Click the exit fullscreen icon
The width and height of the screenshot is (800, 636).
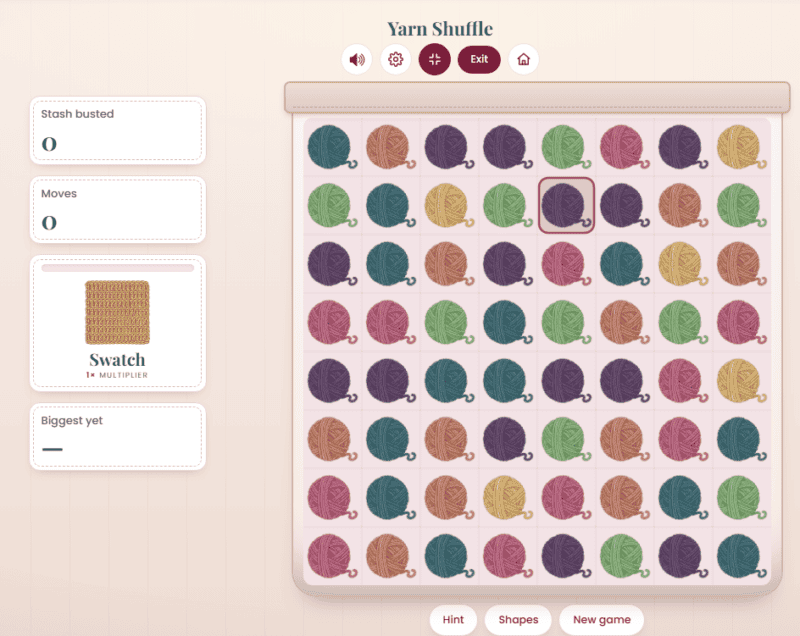point(435,60)
